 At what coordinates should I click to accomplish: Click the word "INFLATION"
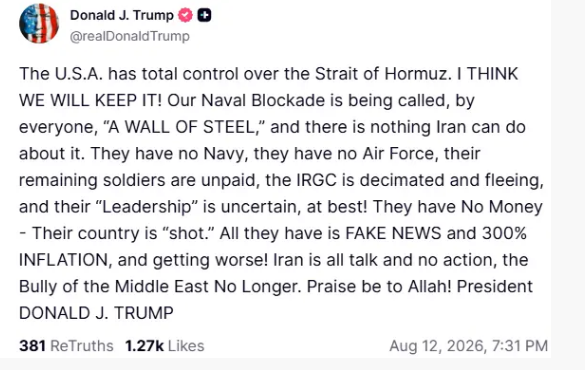(65, 260)
